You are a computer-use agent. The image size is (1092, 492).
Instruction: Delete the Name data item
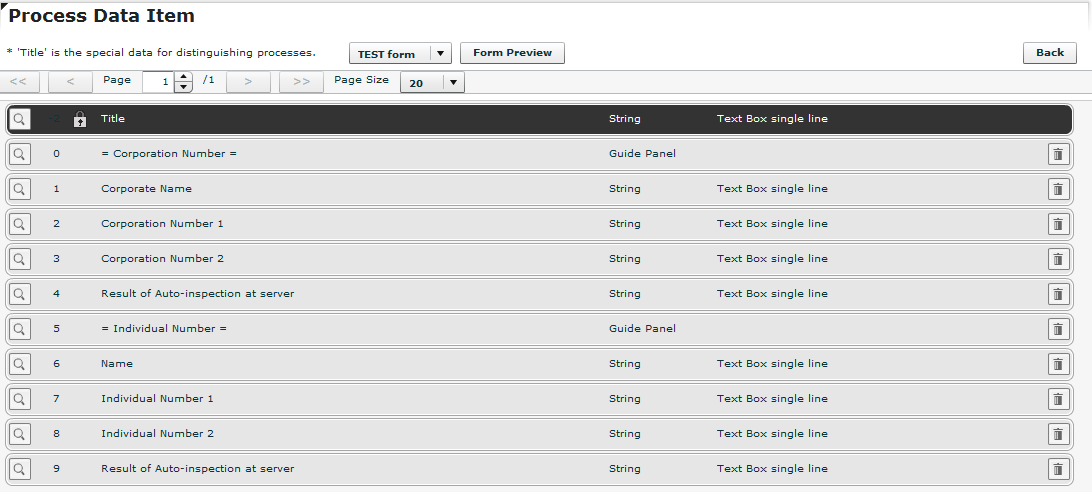pos(1058,364)
